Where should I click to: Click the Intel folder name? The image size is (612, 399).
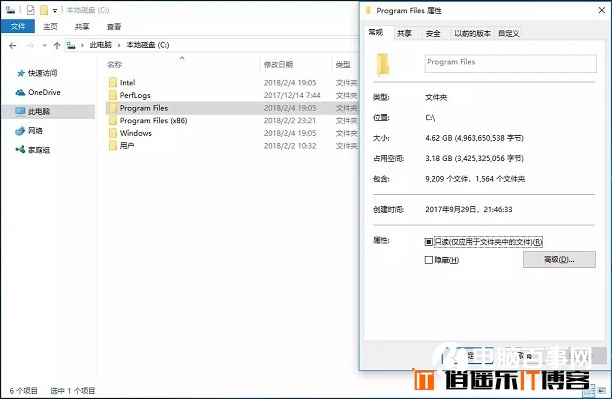(x=127, y=82)
